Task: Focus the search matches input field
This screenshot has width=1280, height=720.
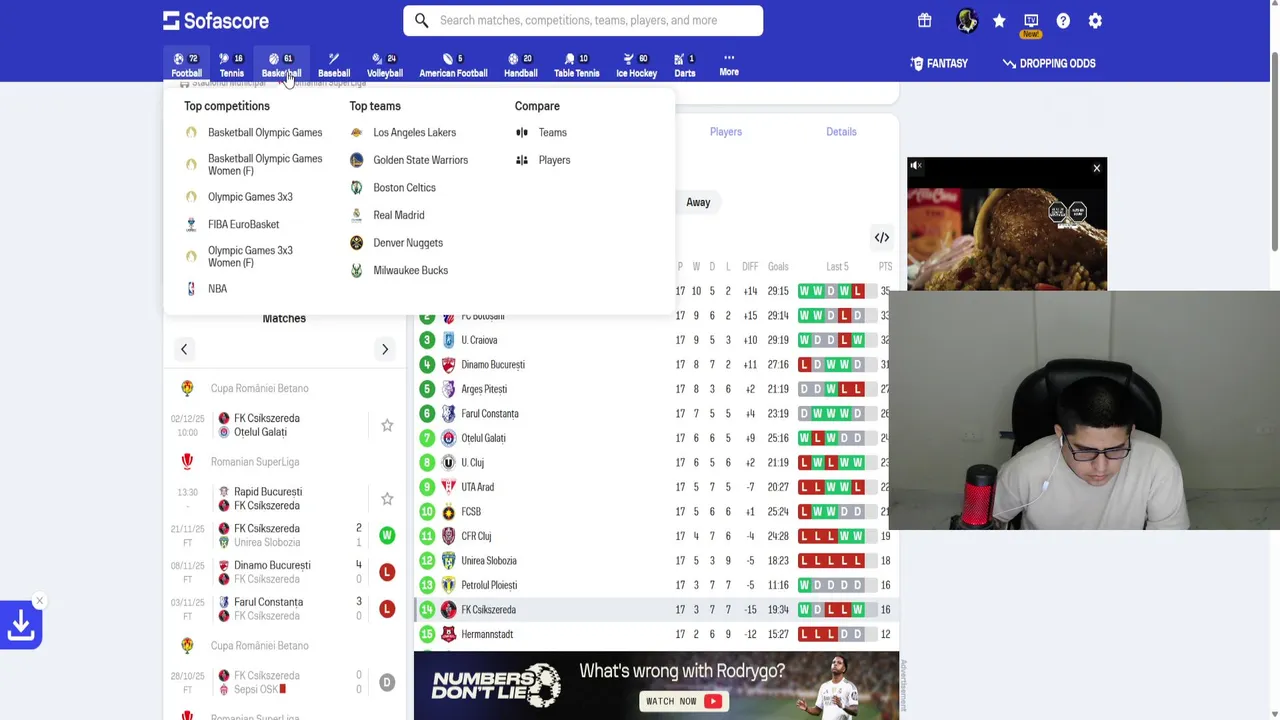Action: (x=583, y=20)
